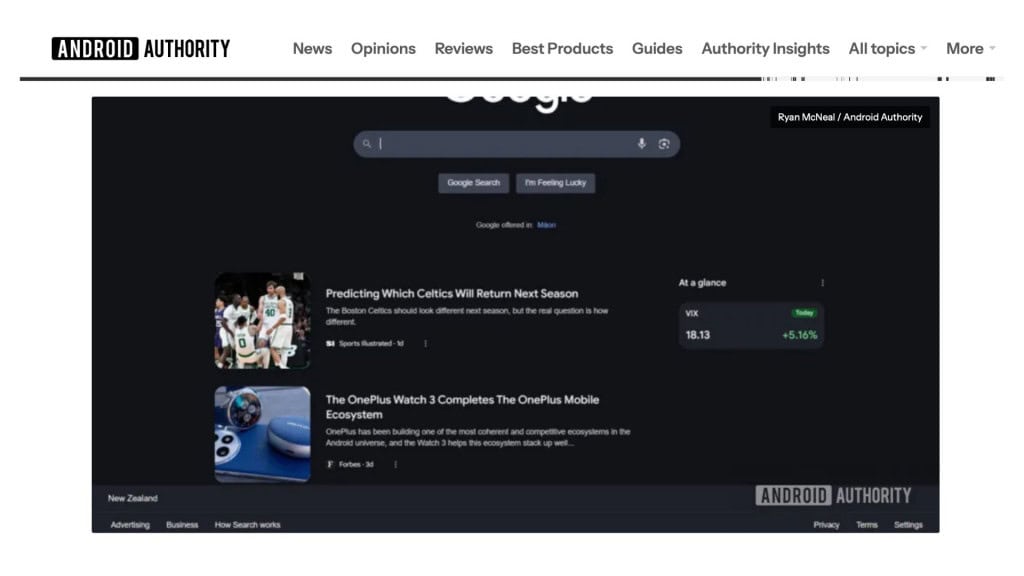
Task: Click the magnifier icon in search bar
Action: pyautogui.click(x=367, y=144)
